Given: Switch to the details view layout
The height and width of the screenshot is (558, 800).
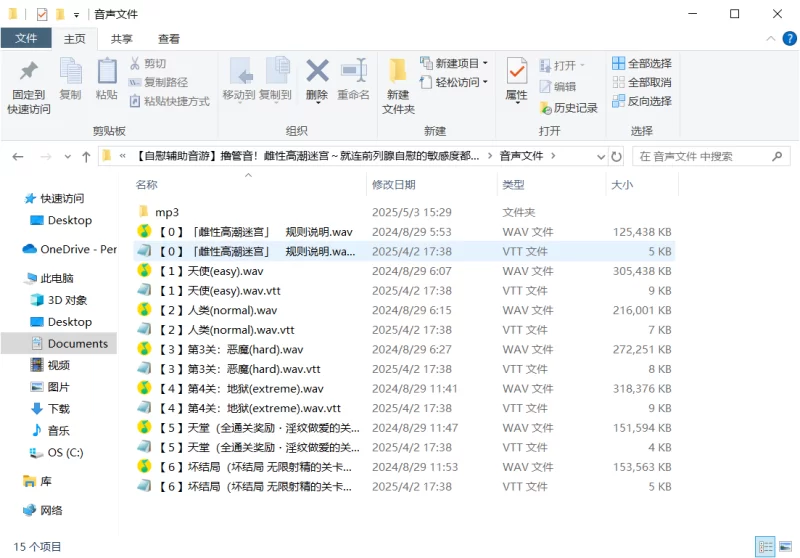Looking at the screenshot, I should (x=765, y=546).
